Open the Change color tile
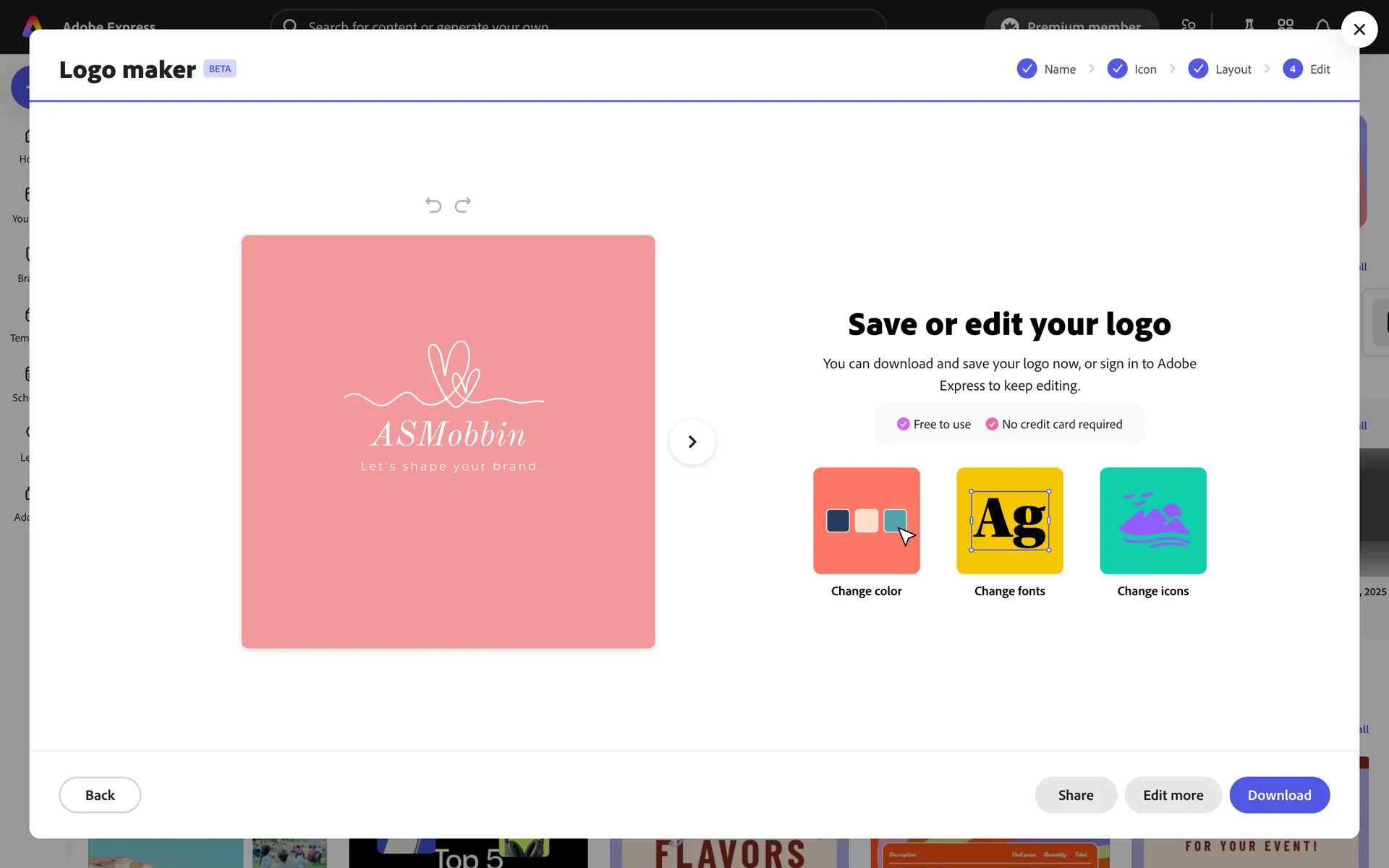Image resolution: width=1389 pixels, height=868 pixels. (866, 521)
